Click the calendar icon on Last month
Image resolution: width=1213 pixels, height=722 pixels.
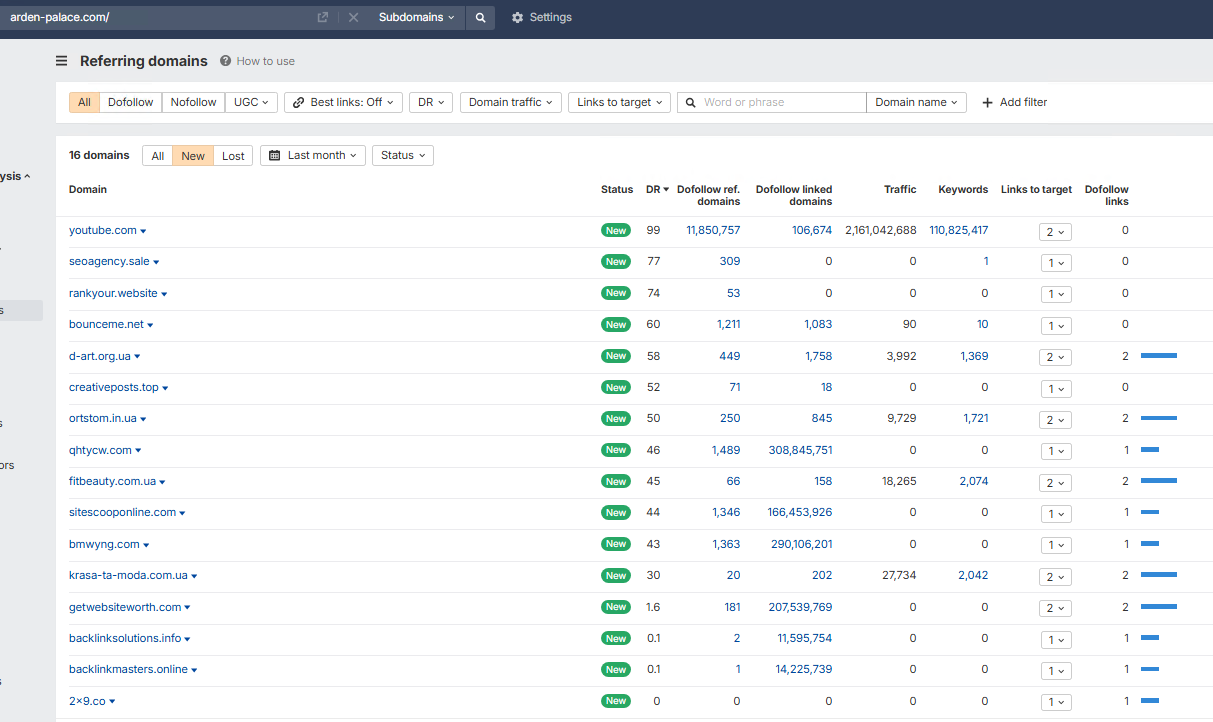click(275, 155)
